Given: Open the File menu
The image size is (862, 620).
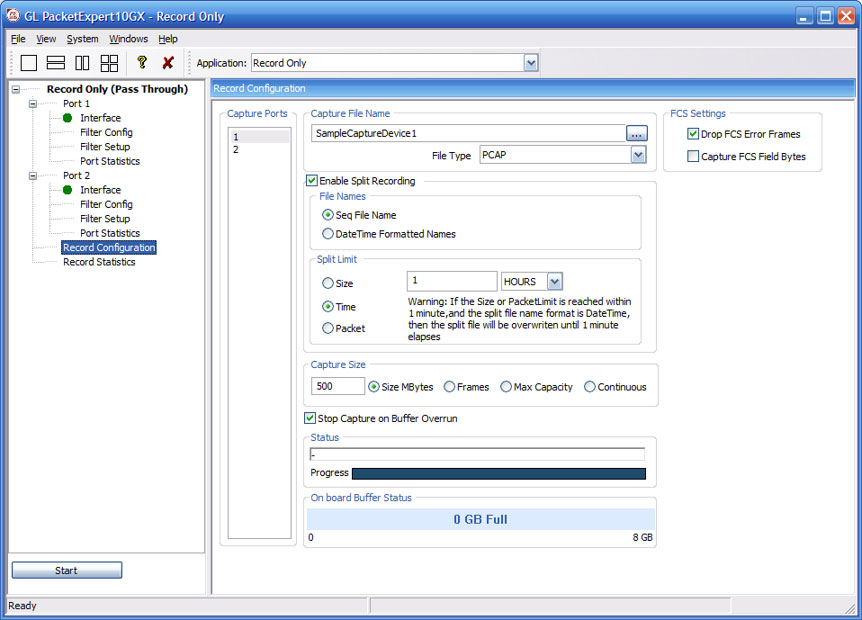Looking at the screenshot, I should [x=18, y=39].
